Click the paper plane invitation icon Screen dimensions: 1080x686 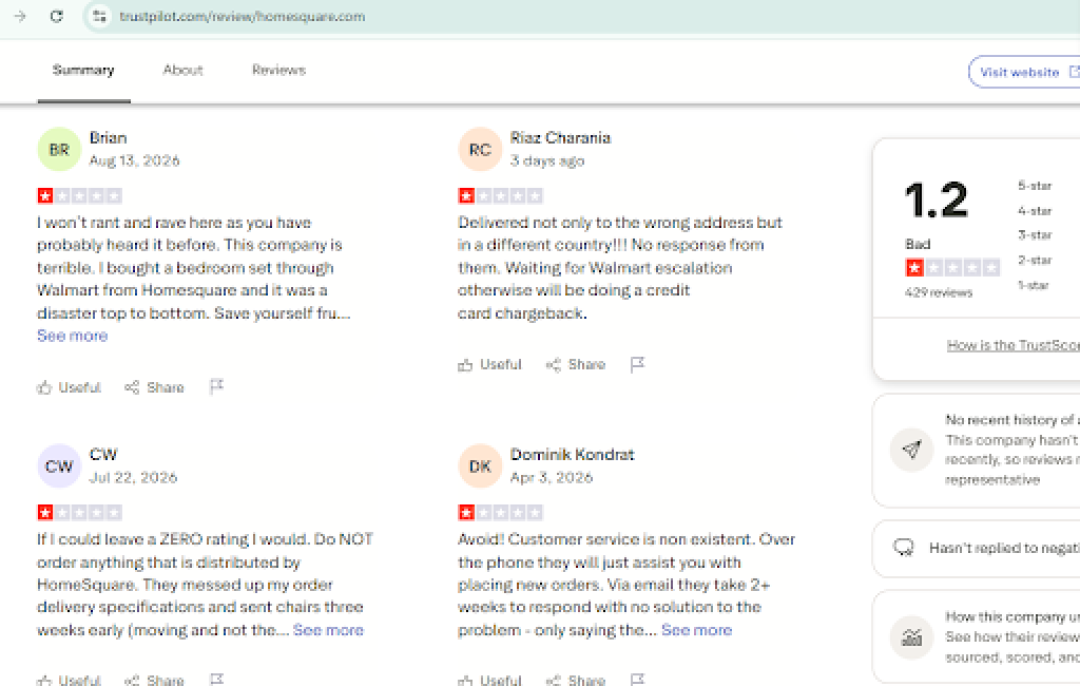click(912, 450)
